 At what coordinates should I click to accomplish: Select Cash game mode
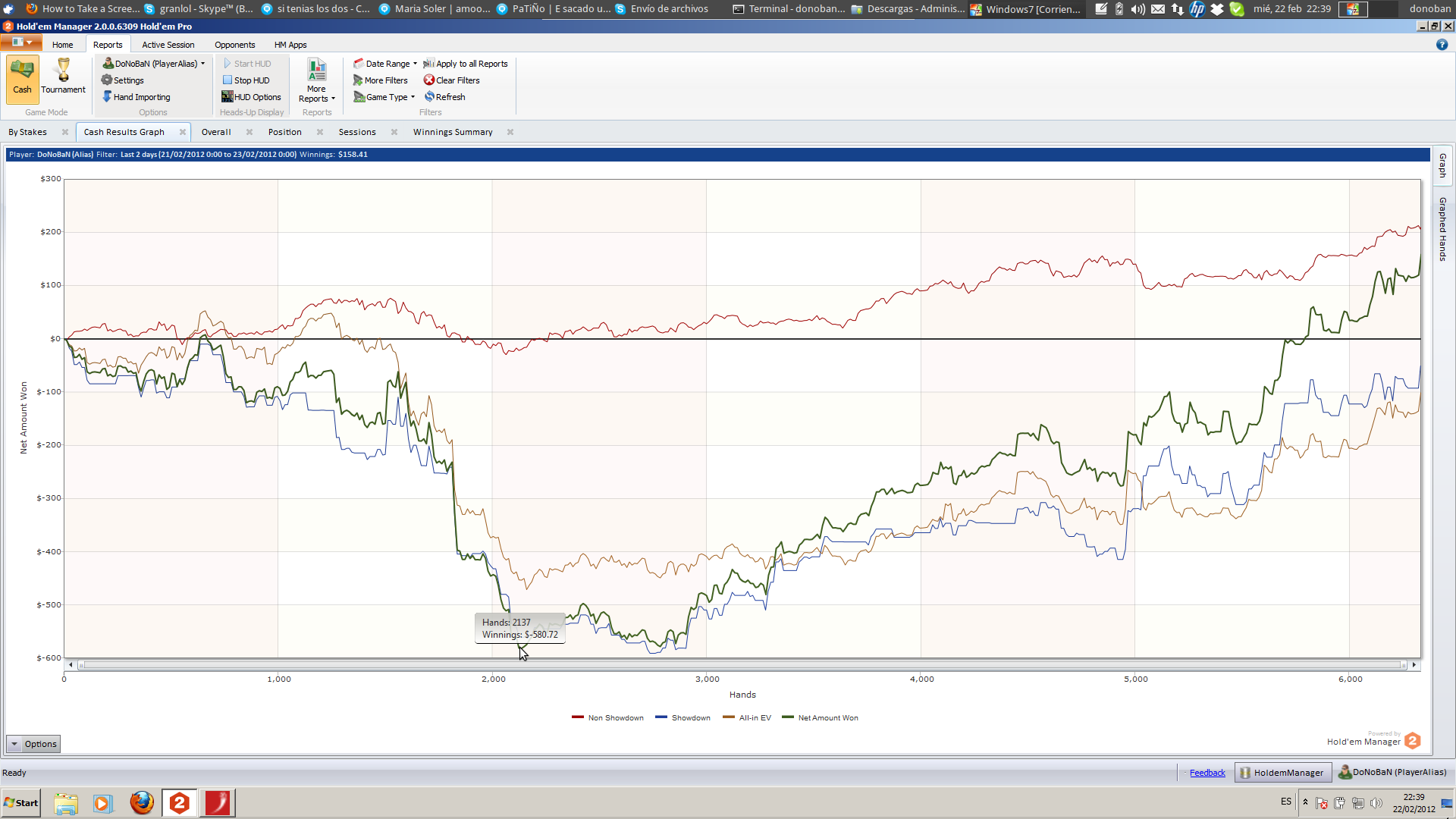pyautogui.click(x=22, y=78)
